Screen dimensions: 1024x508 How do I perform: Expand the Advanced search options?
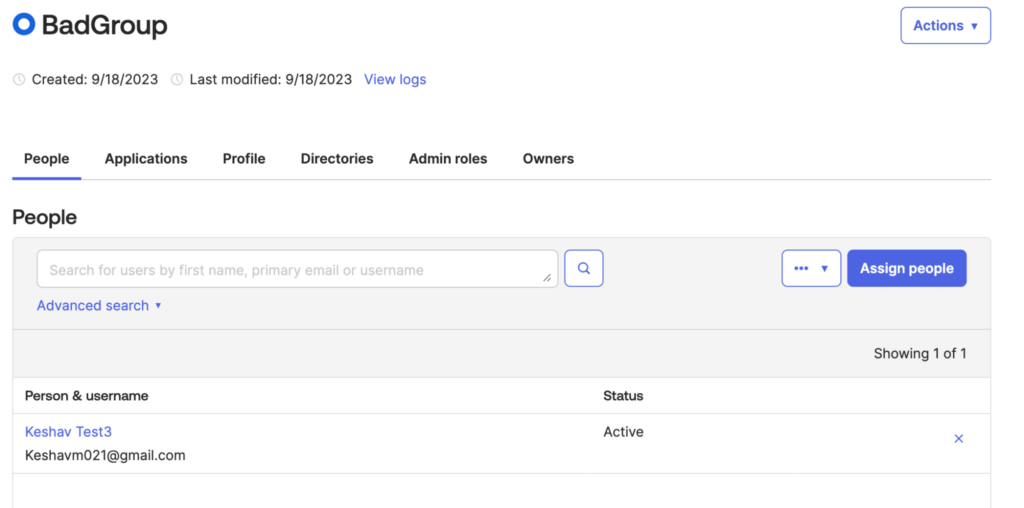(x=99, y=306)
